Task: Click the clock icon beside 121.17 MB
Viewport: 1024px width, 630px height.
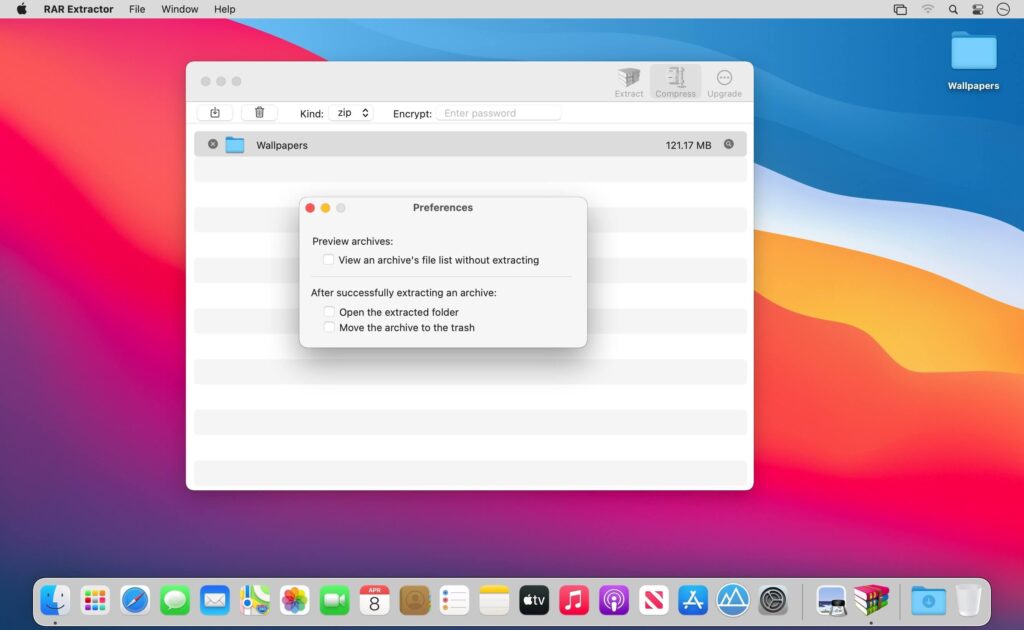Action: pyautogui.click(x=729, y=144)
